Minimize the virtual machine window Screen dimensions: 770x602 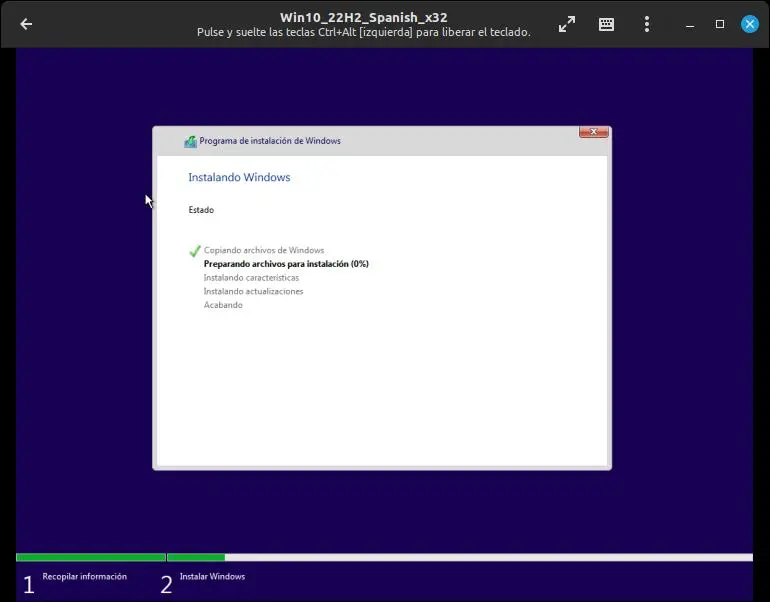(691, 24)
